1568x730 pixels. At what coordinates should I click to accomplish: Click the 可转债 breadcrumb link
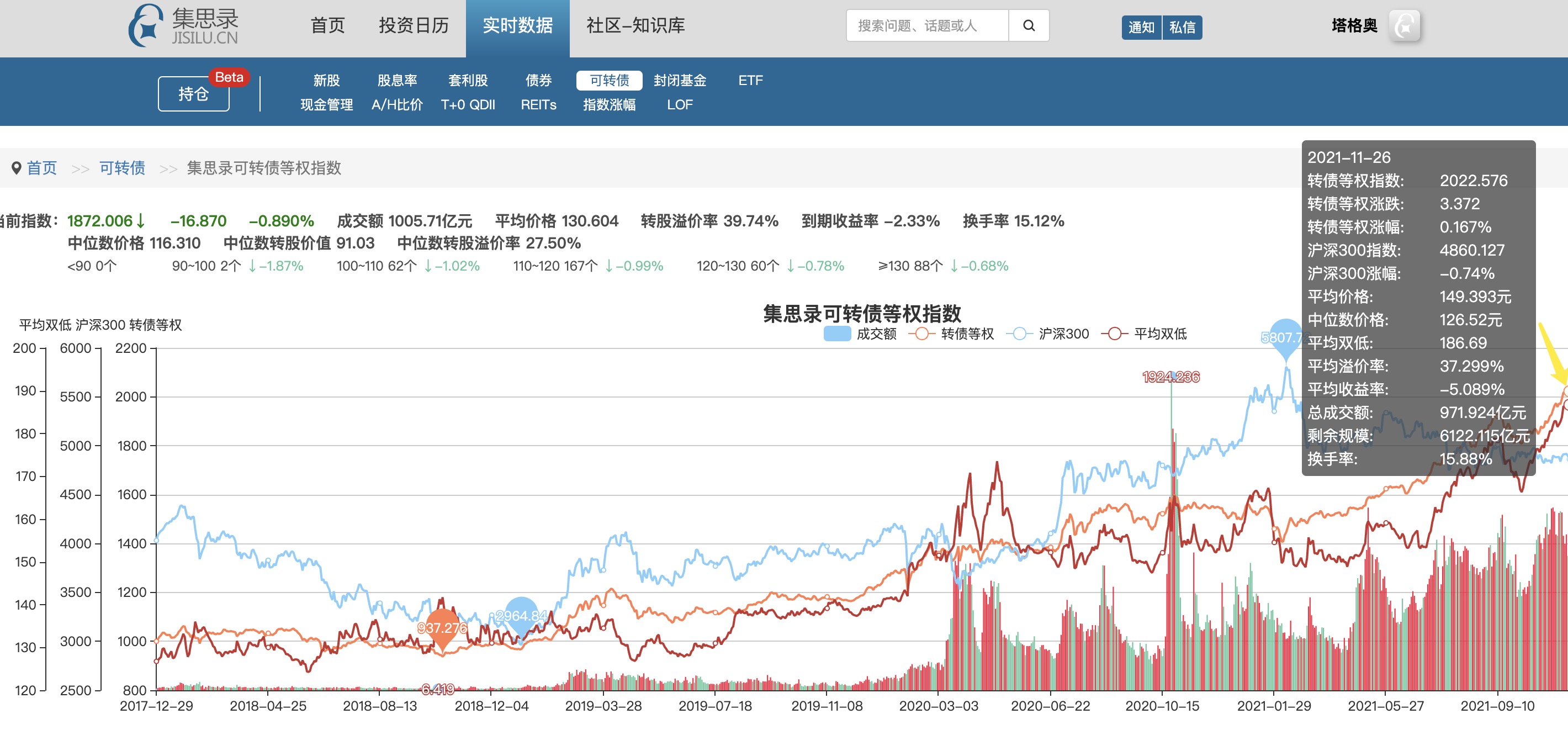tap(123, 168)
